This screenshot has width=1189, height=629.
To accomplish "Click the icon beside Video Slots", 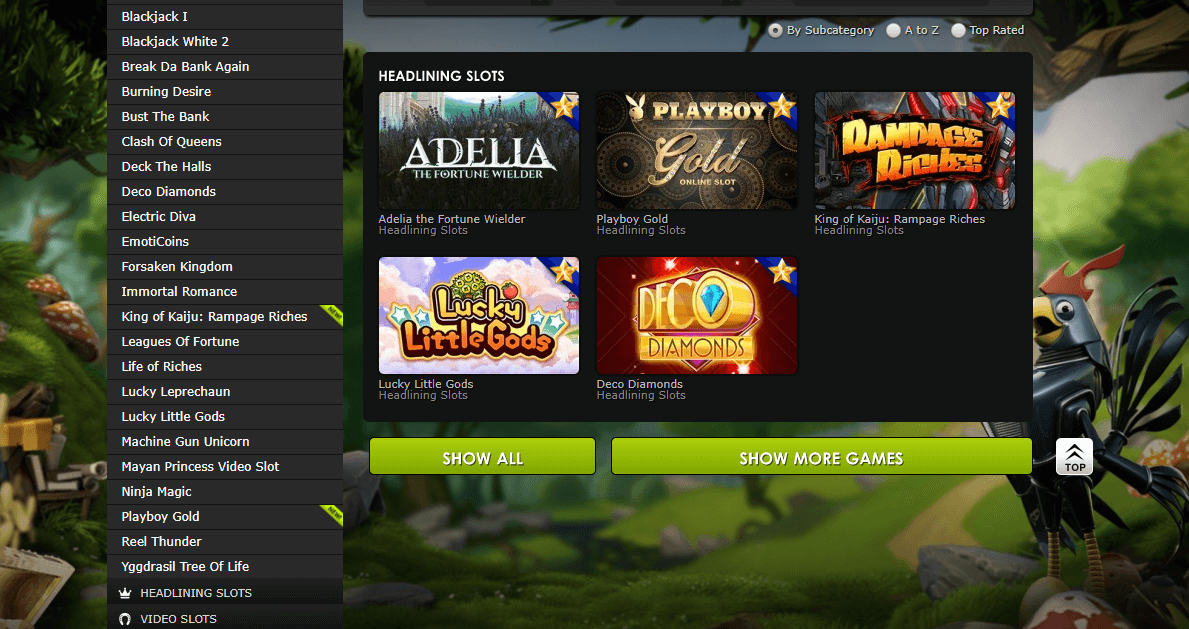I will [125, 619].
